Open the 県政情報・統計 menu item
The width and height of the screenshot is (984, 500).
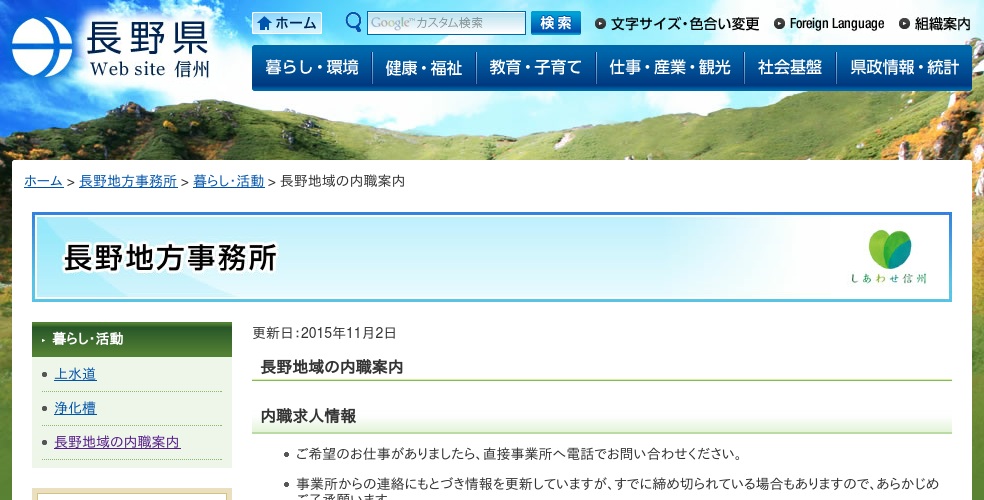(x=904, y=68)
